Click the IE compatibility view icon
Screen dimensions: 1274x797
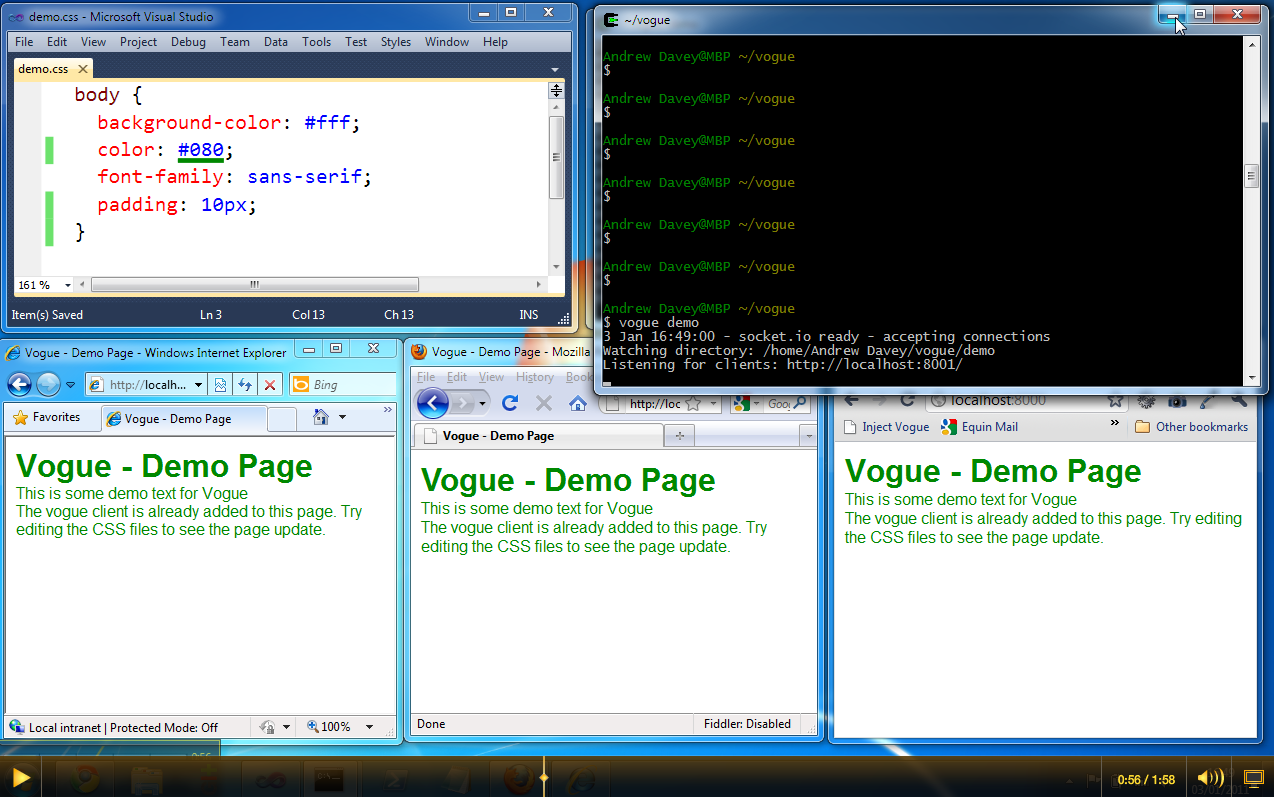[220, 385]
